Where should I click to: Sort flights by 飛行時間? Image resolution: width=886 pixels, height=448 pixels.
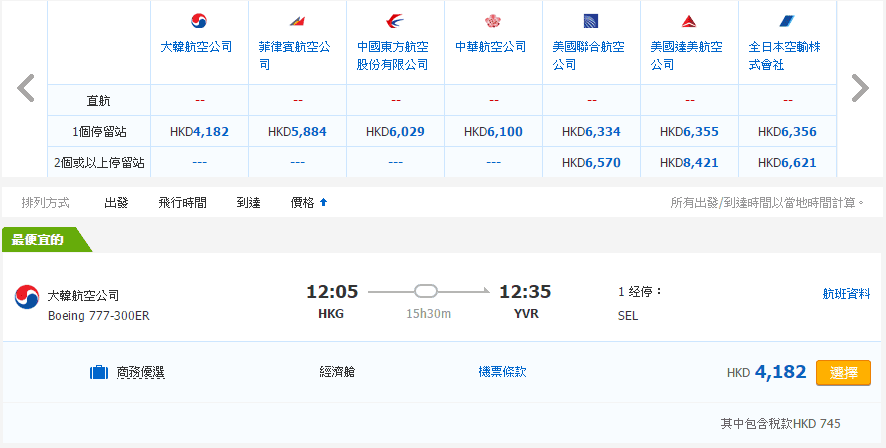click(x=182, y=203)
